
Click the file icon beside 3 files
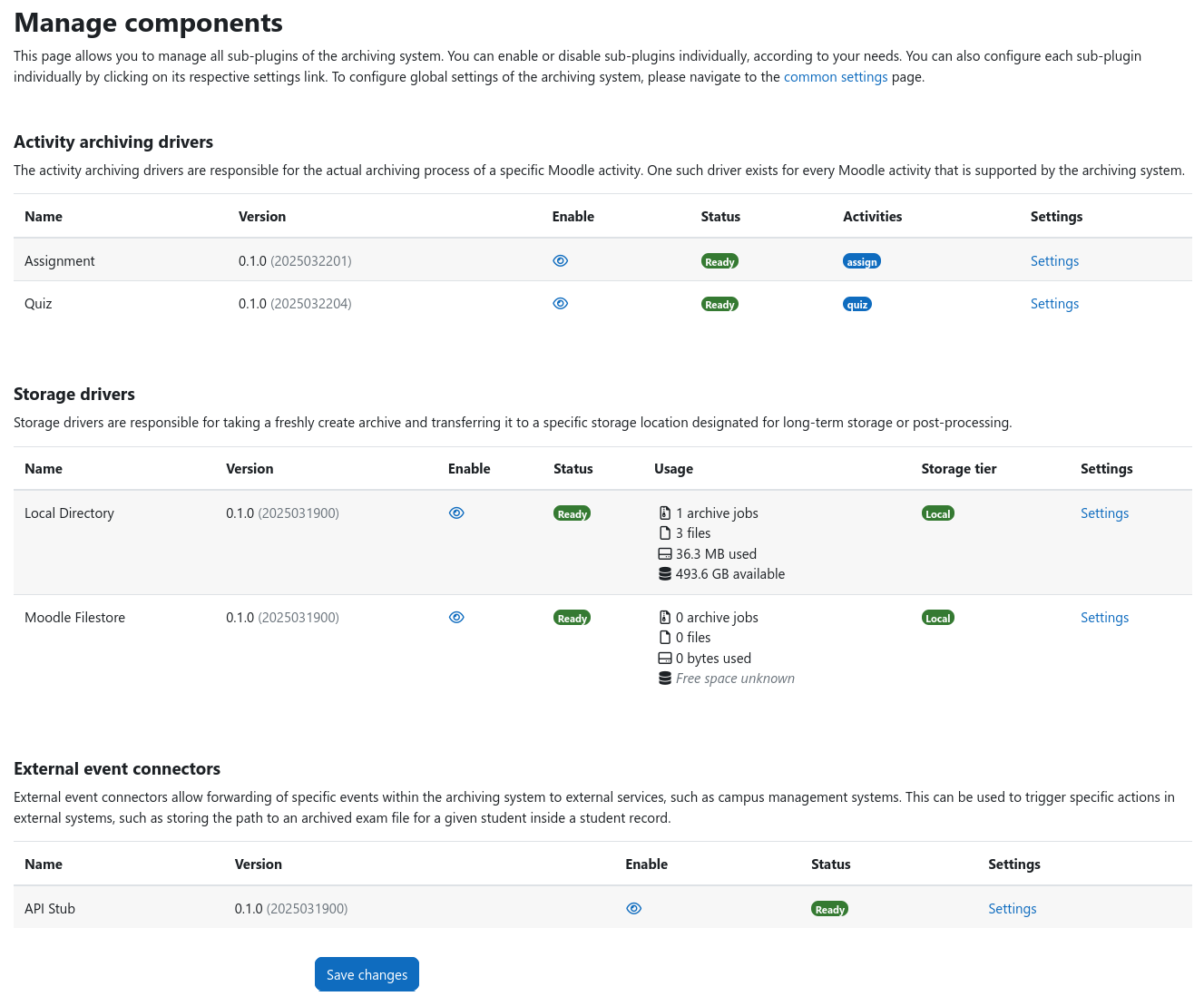(x=664, y=533)
